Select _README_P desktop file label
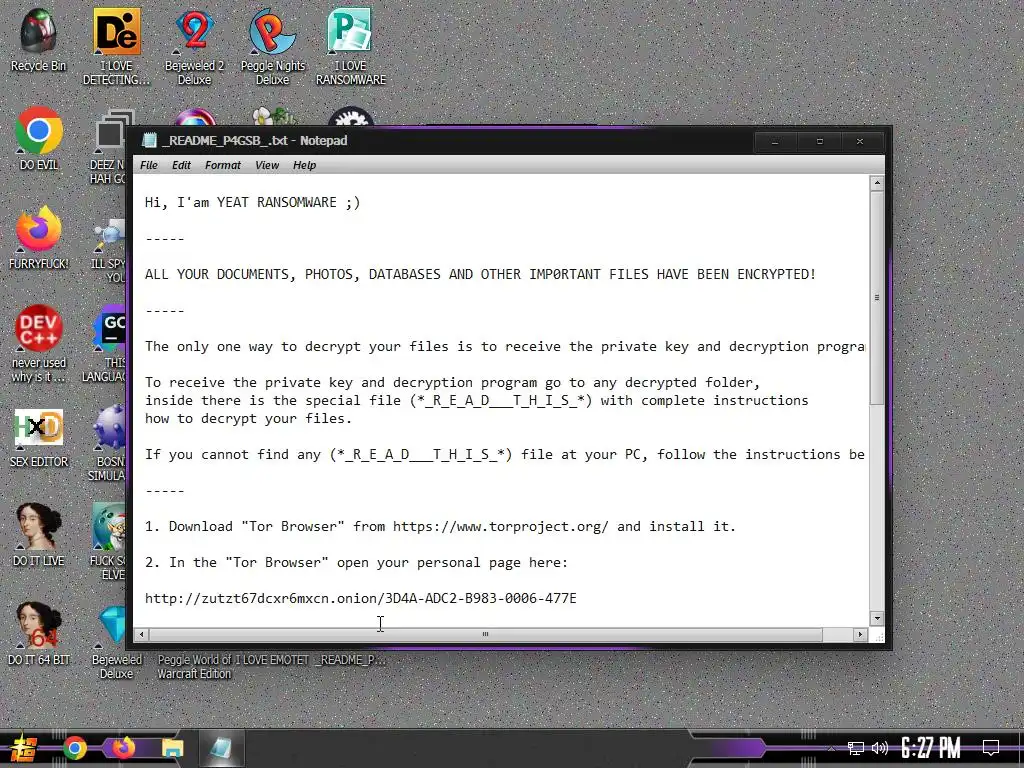Screen dimensions: 1024x768 coord(350,660)
